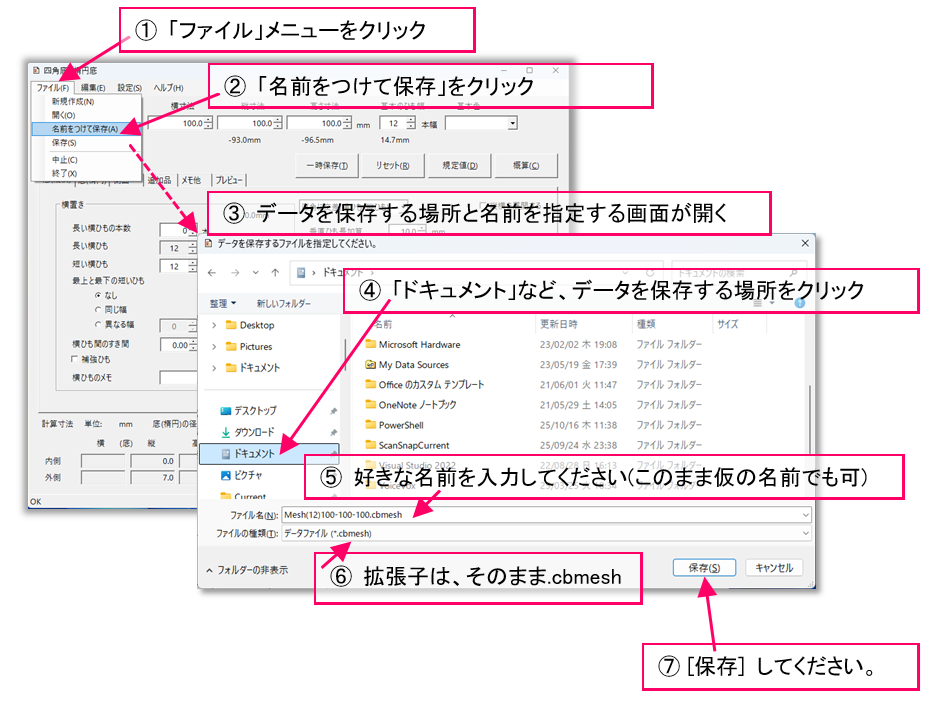Select the 同じ幅 radio button

(x=98, y=311)
